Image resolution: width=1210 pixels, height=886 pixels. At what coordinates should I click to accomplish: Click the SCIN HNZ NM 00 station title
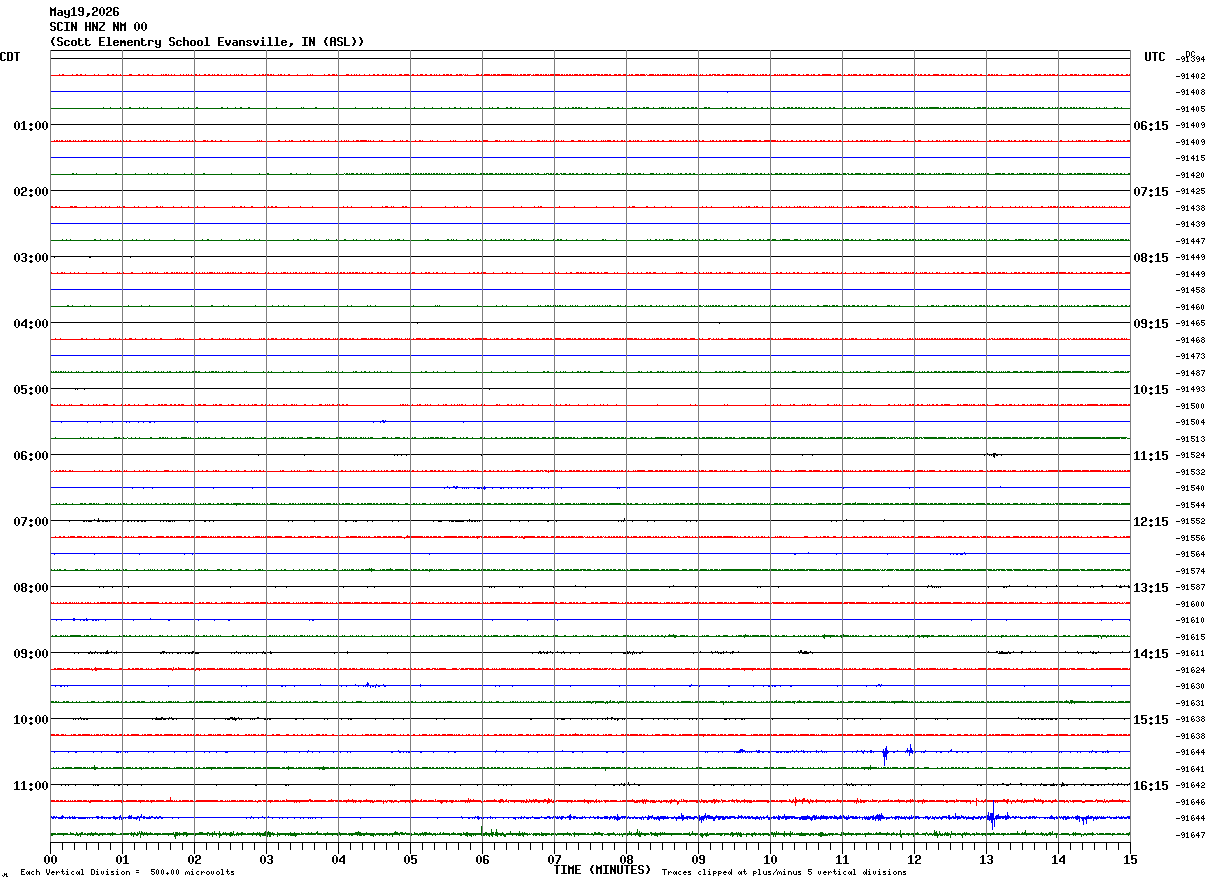[x=98, y=26]
